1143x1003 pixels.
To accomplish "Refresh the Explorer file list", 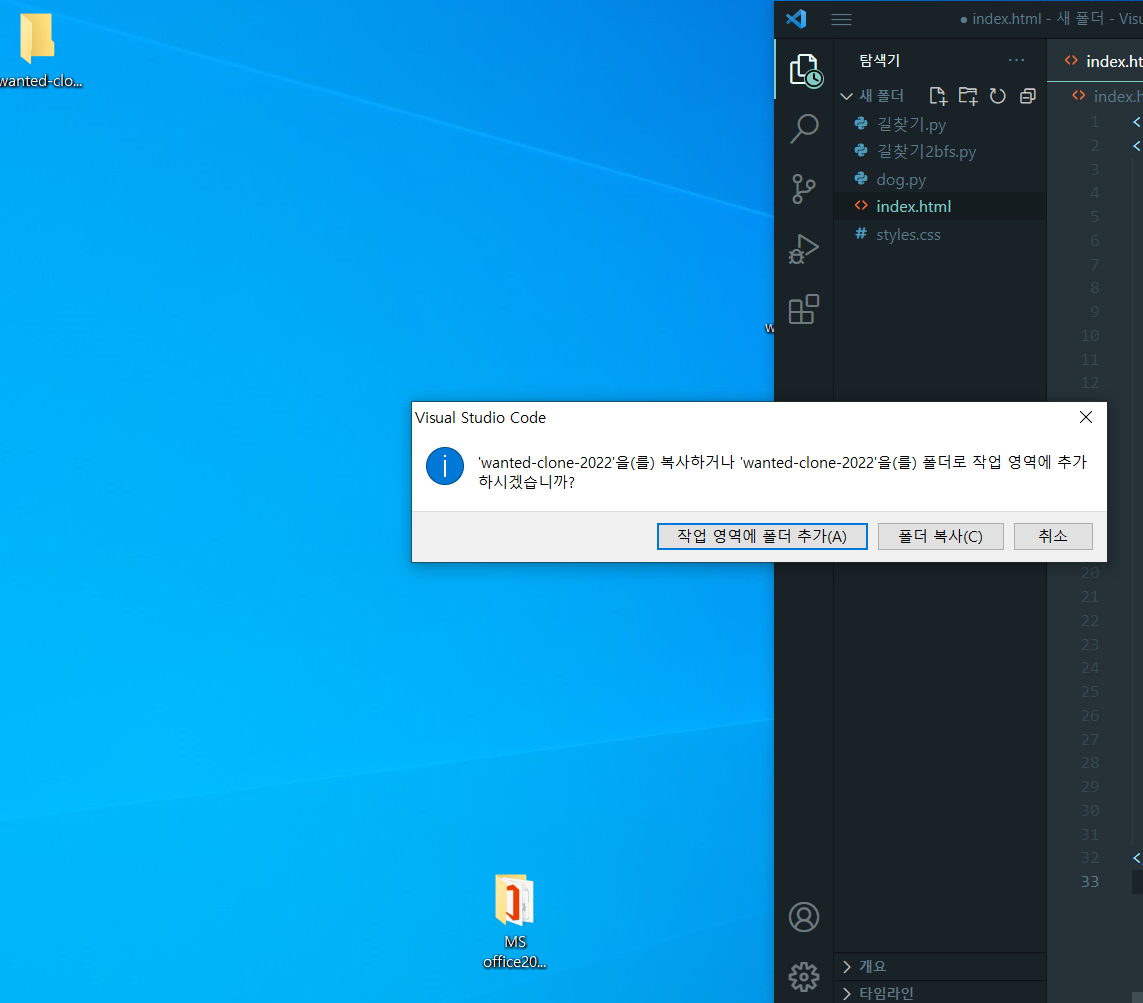I will coord(997,95).
